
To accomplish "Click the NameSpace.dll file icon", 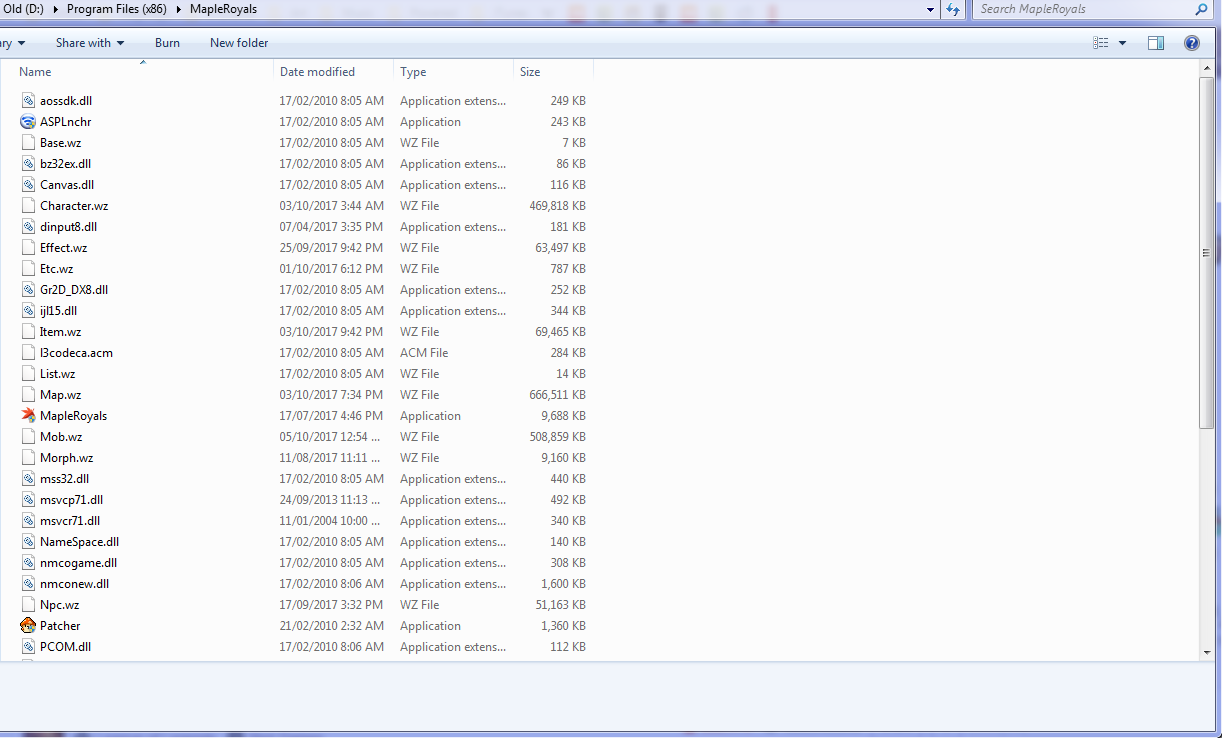I will click(x=28, y=542).
